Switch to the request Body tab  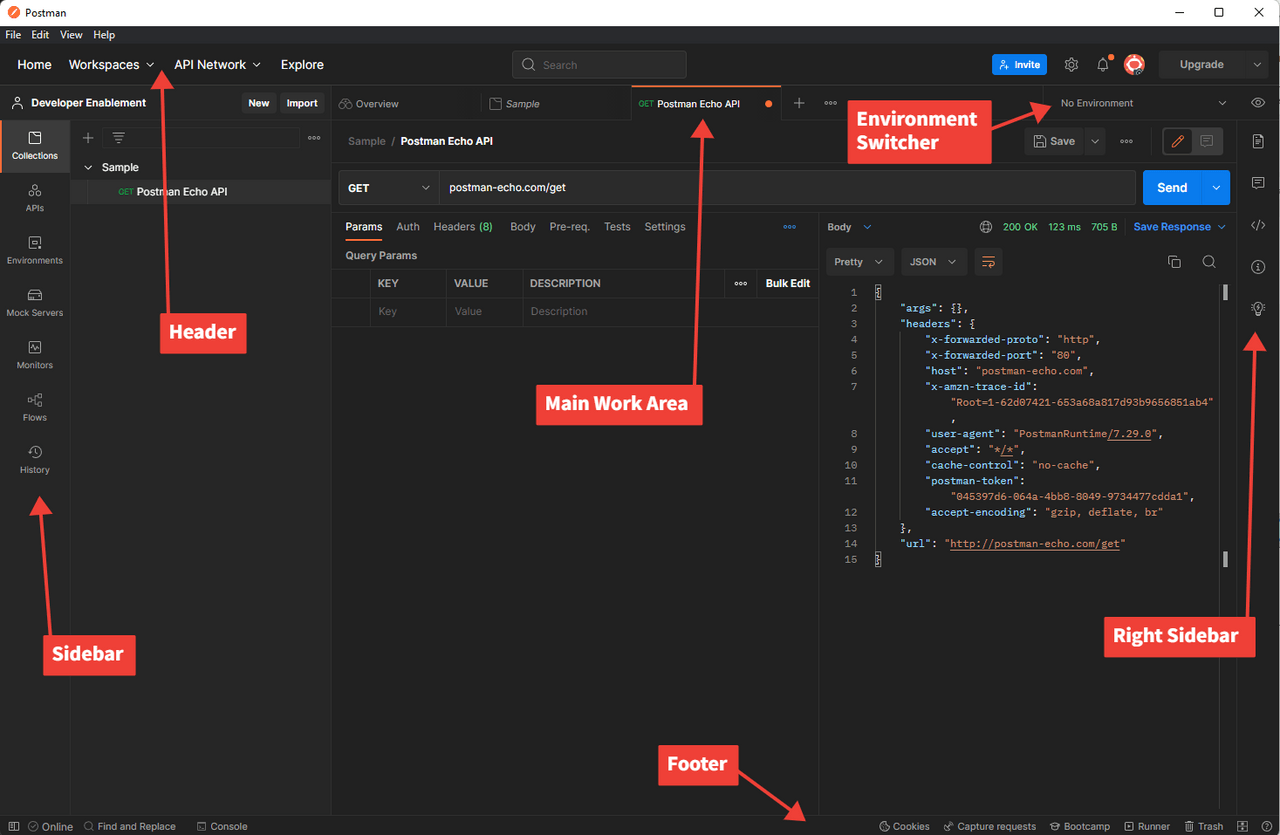pyautogui.click(x=523, y=227)
